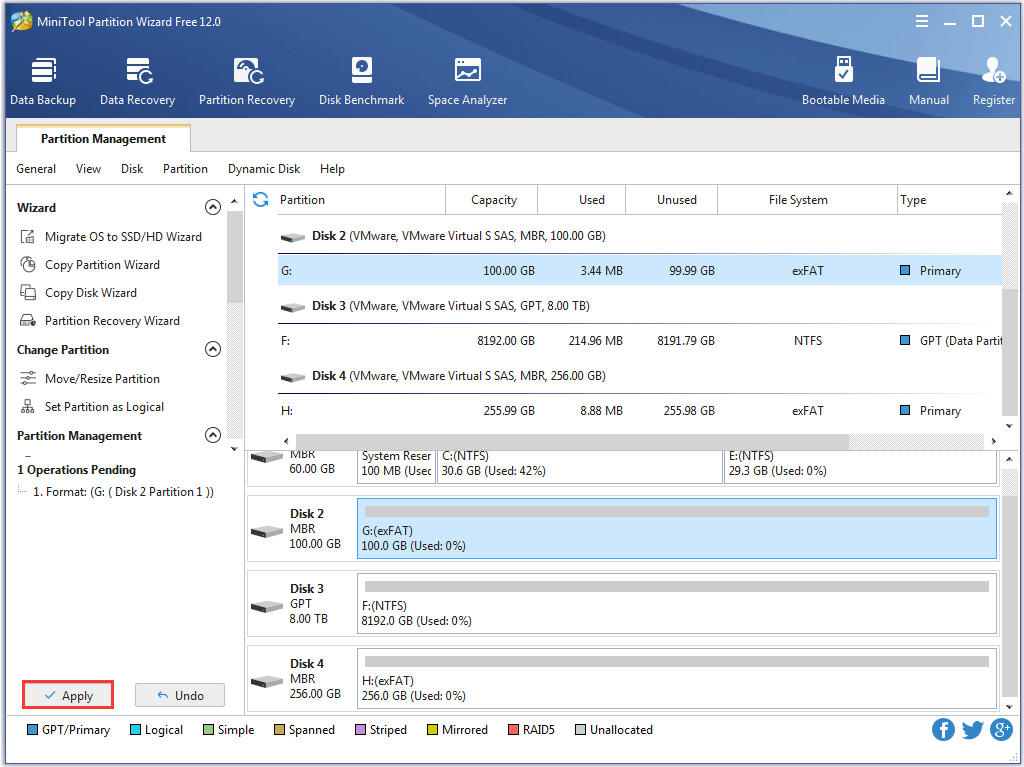Click the Logical legend color swatch
The image size is (1024, 767).
pos(135,729)
